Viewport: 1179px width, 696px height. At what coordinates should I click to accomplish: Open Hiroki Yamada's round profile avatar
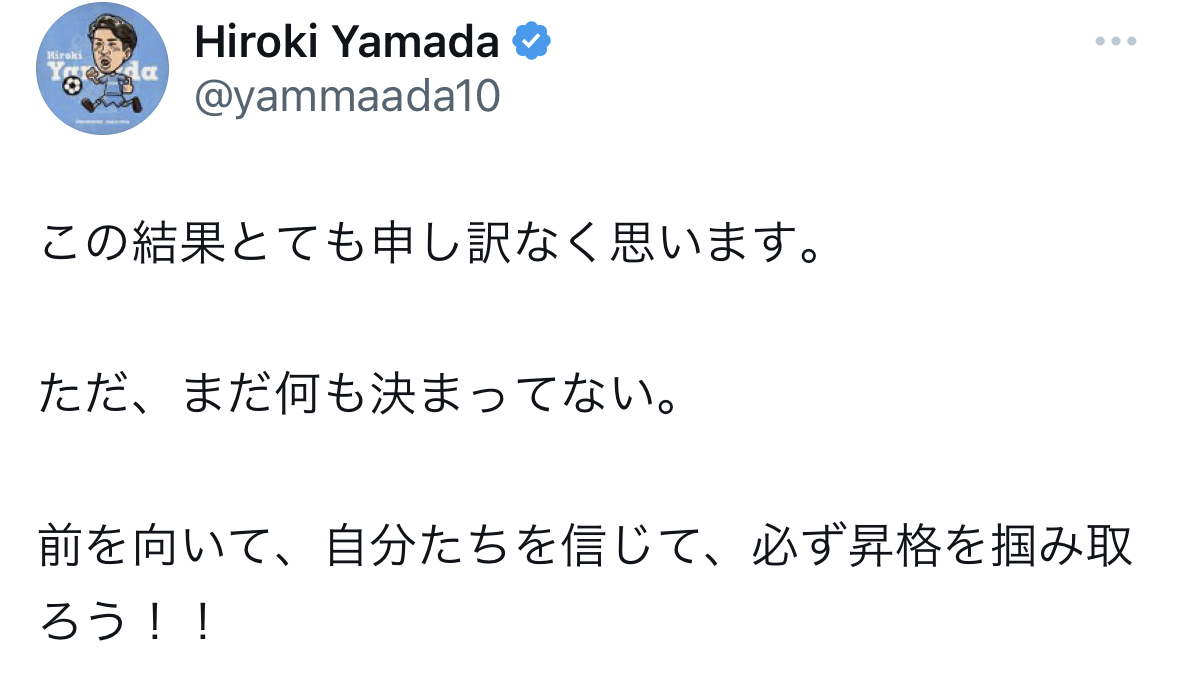click(102, 68)
